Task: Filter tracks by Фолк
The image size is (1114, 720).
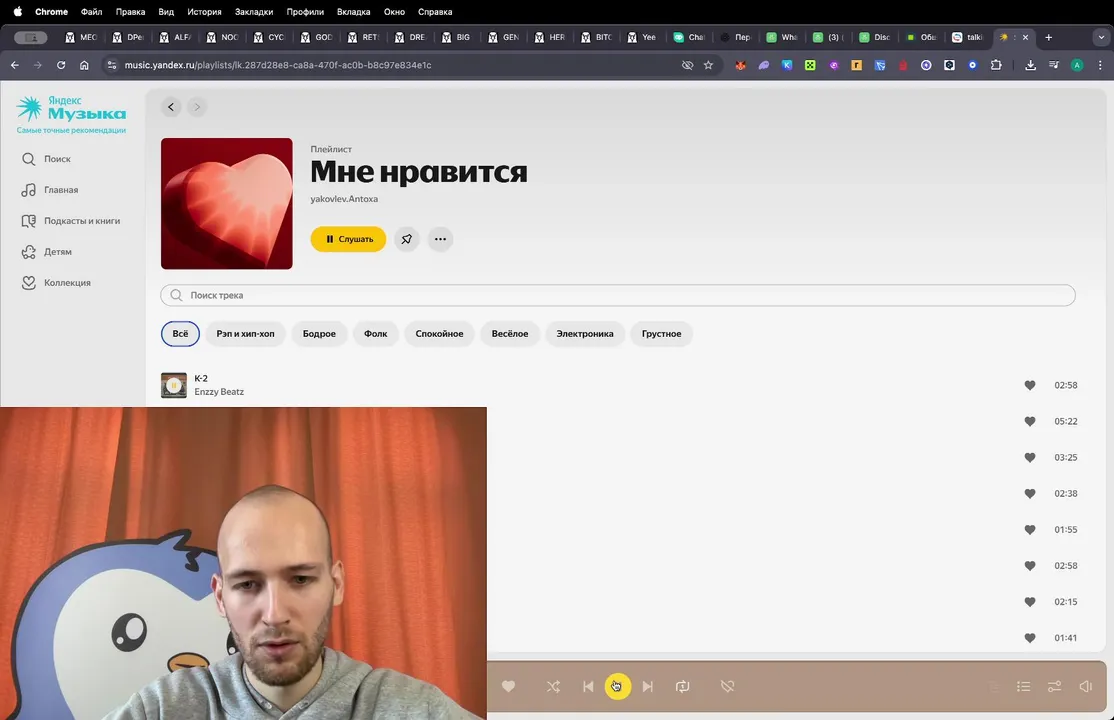Action: (x=376, y=333)
